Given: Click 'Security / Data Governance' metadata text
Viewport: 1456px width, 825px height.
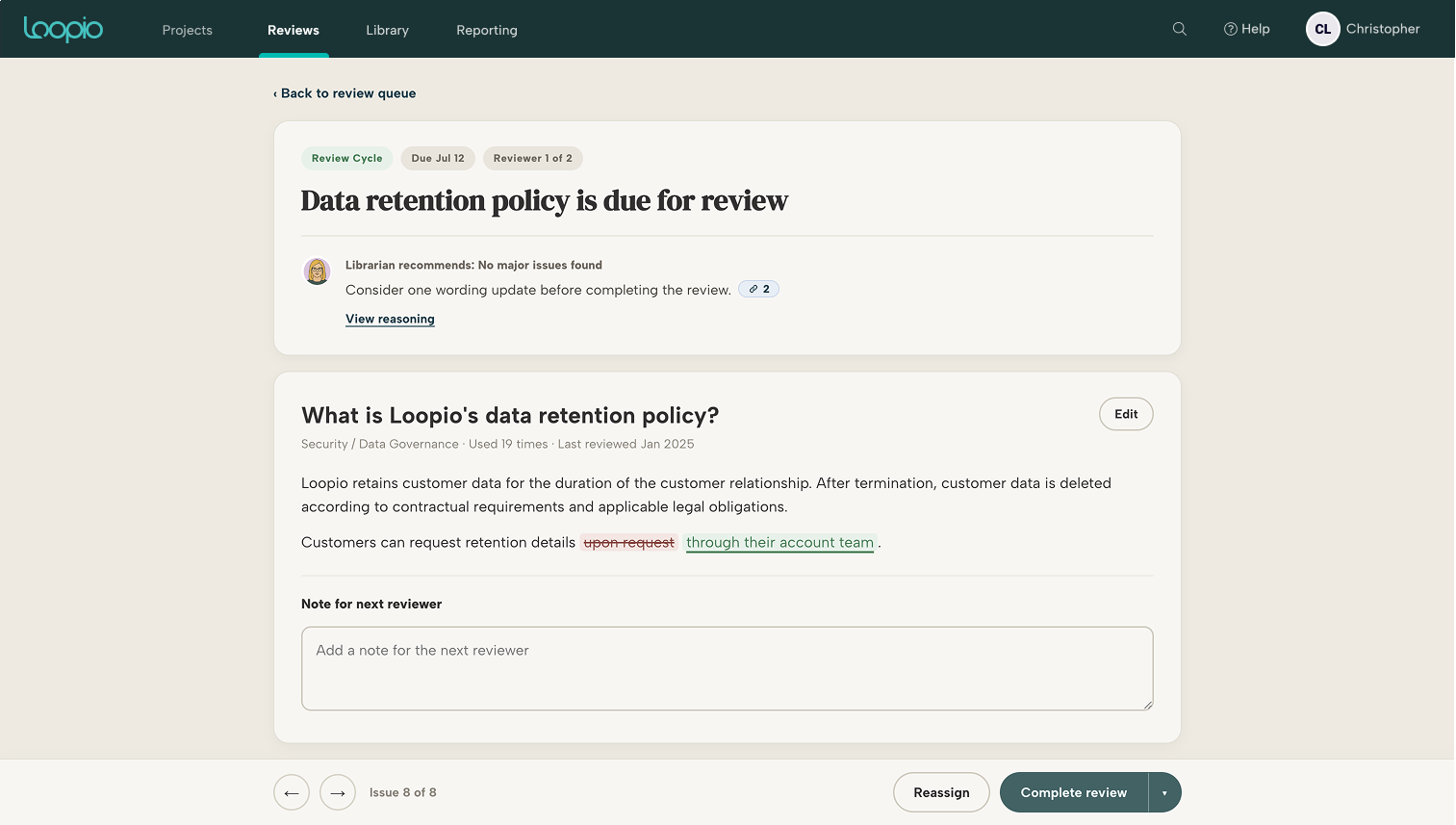Looking at the screenshot, I should click(380, 444).
